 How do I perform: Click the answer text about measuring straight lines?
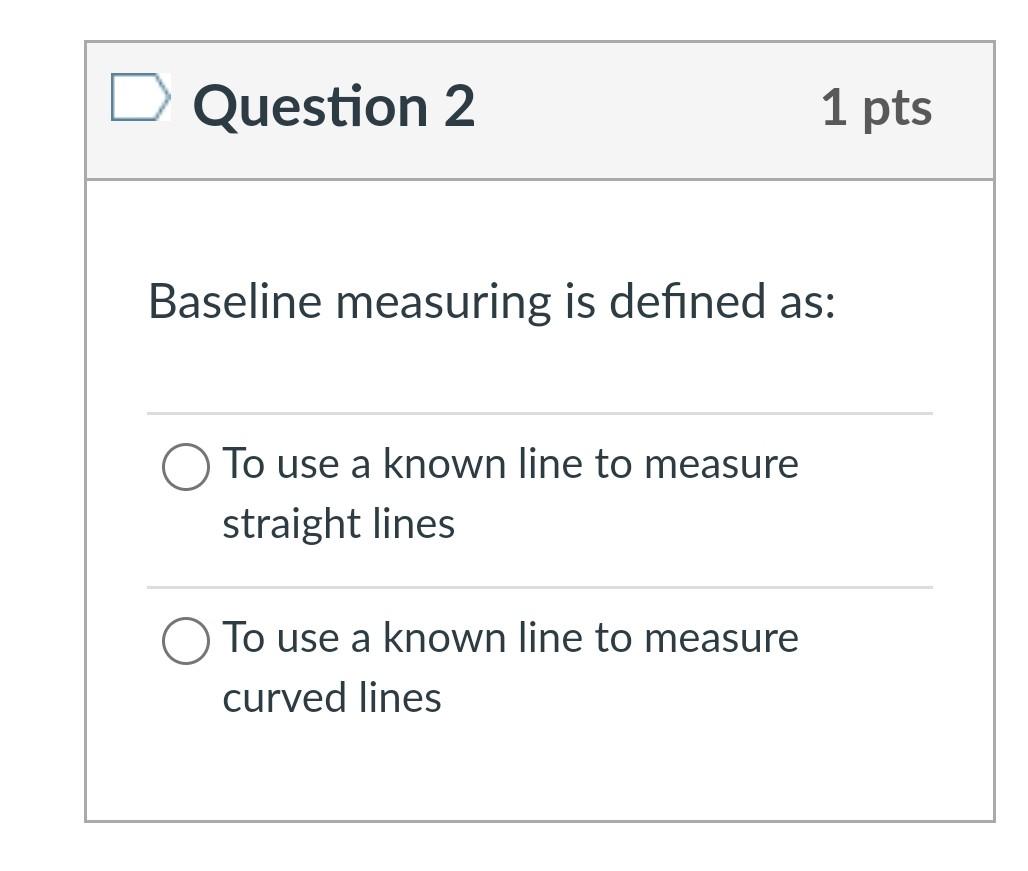pyautogui.click(x=510, y=492)
